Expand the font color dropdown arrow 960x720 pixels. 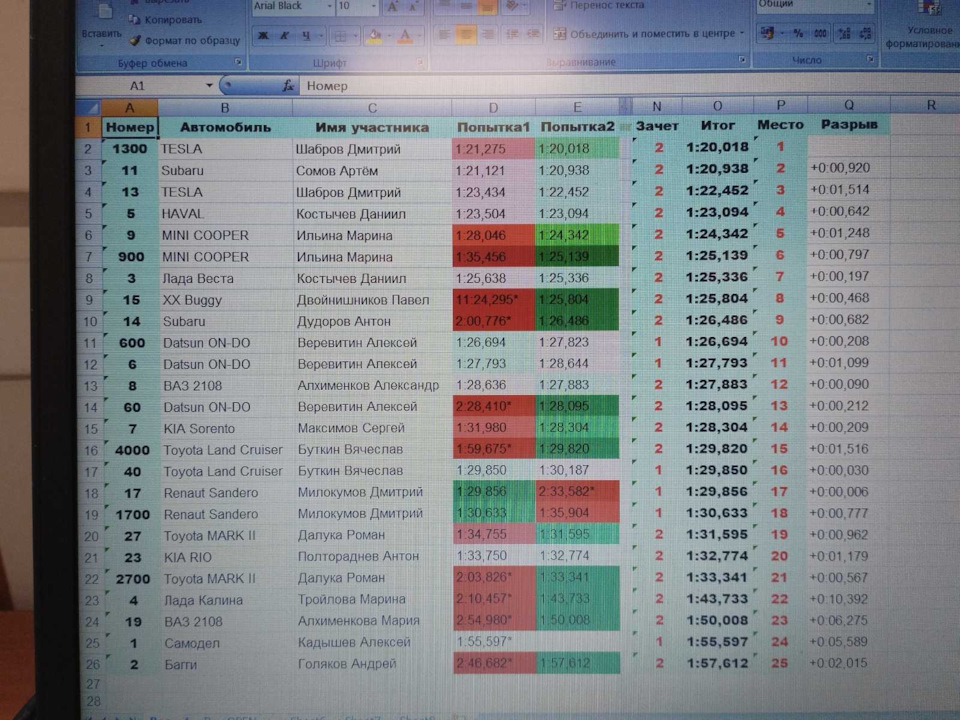pyautogui.click(x=419, y=37)
